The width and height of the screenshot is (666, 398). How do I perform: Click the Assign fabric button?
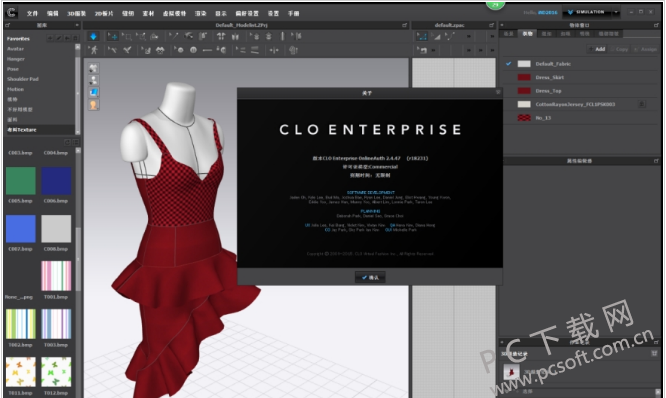coord(645,49)
